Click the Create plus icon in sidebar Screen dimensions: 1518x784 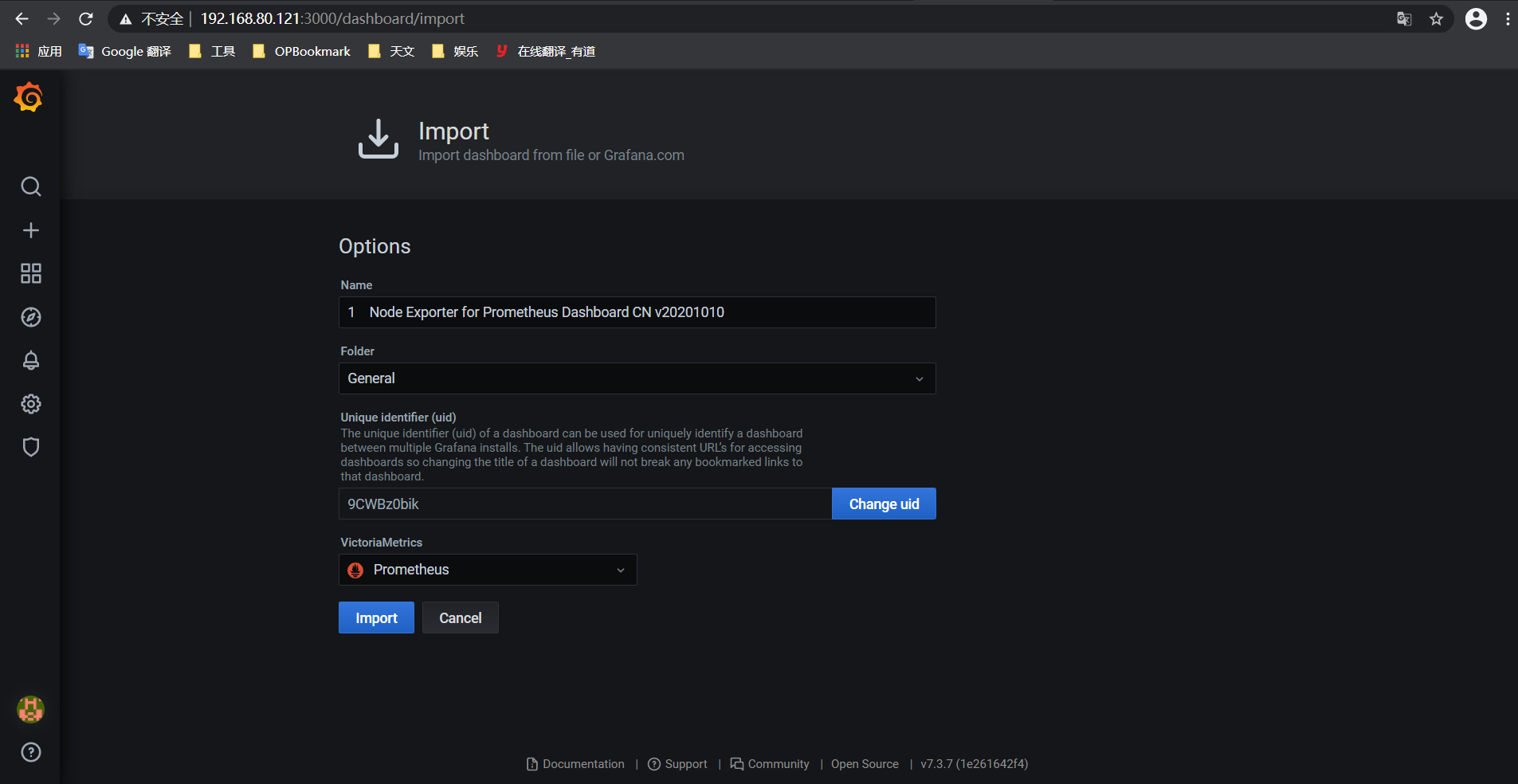point(30,230)
